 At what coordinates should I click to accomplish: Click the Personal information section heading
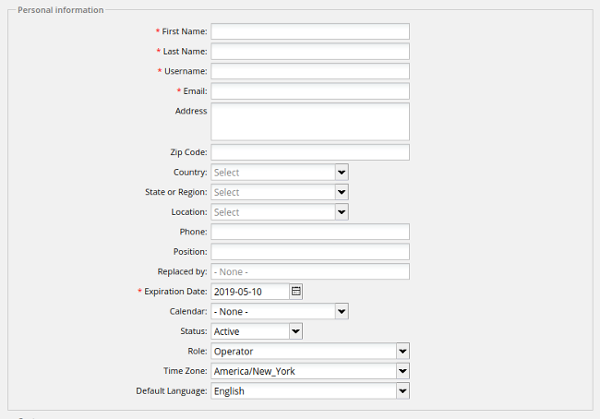[61, 10]
